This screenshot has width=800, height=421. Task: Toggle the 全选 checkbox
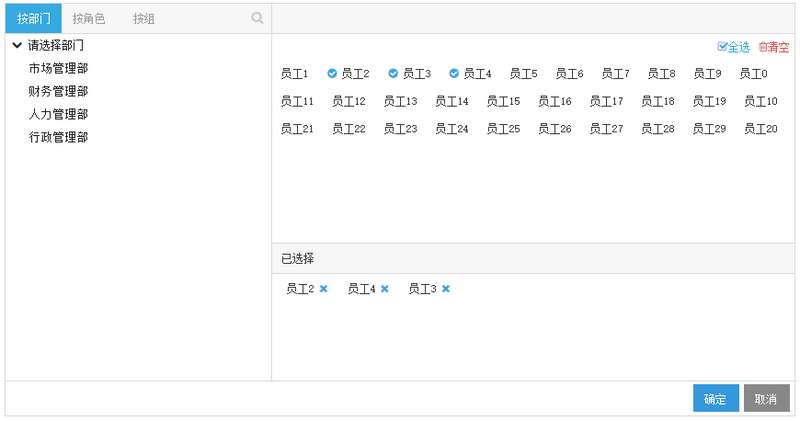tap(723, 47)
